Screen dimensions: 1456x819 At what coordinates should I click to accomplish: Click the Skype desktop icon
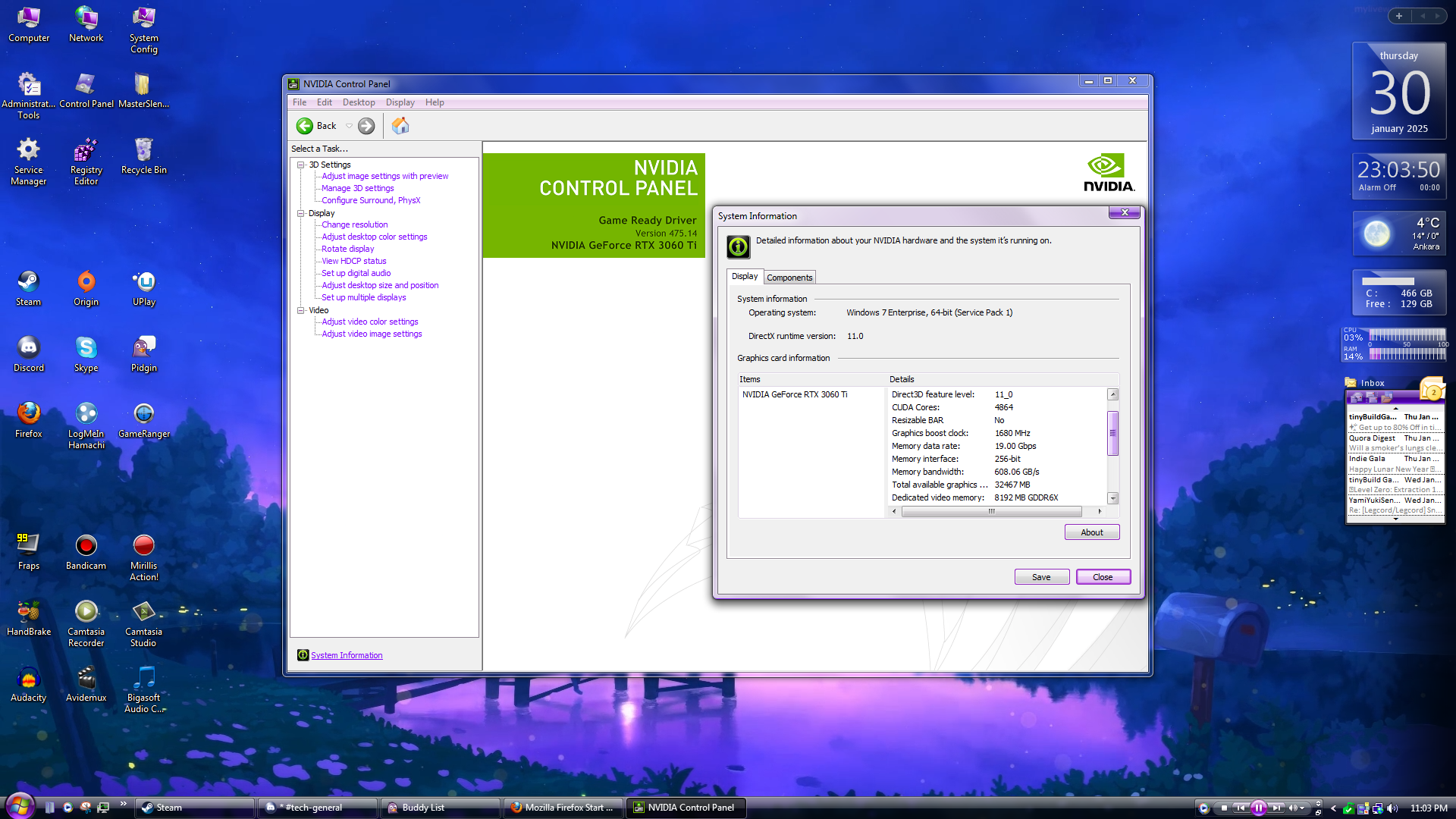(86, 355)
